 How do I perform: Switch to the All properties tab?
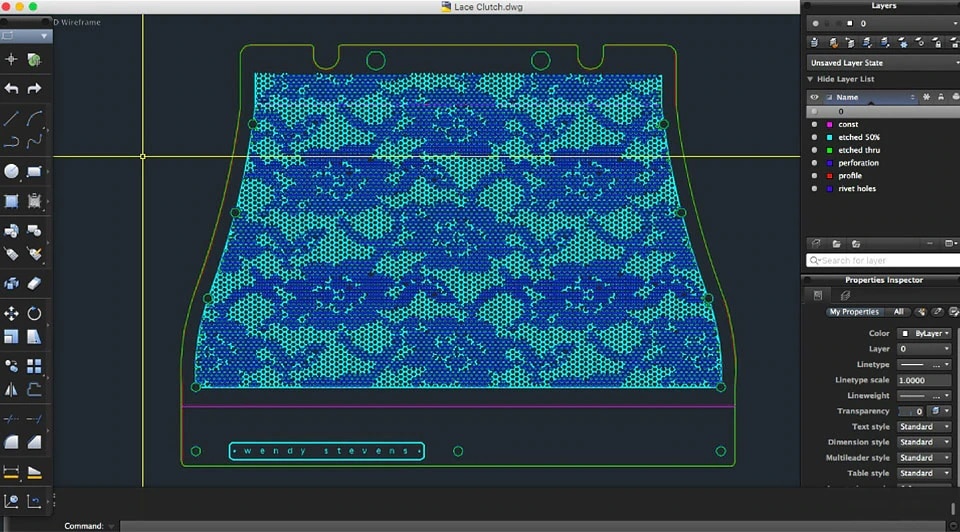(898, 312)
